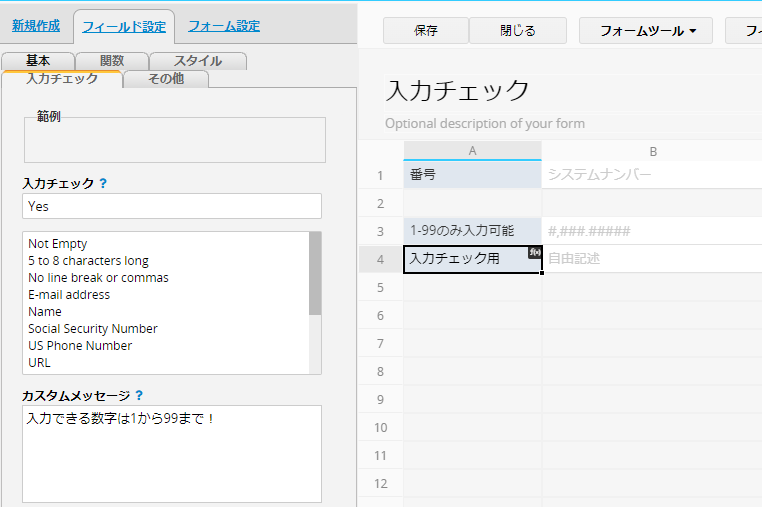Viewport: 762px width, 507px height.
Task: Choose 'E-mail address' in the validation list
Action: (x=69, y=295)
